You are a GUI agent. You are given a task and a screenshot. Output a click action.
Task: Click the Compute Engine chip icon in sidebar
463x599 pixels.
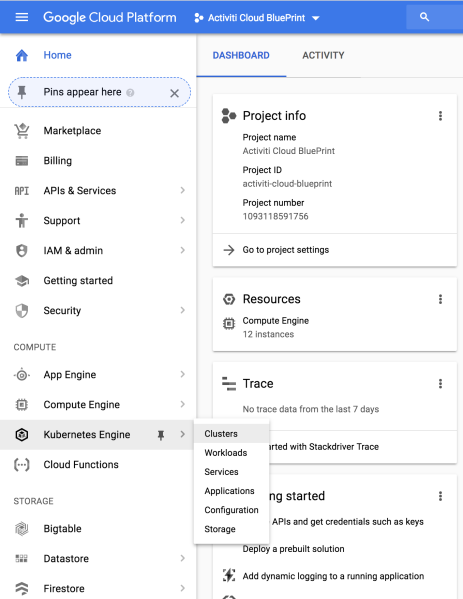coord(22,405)
